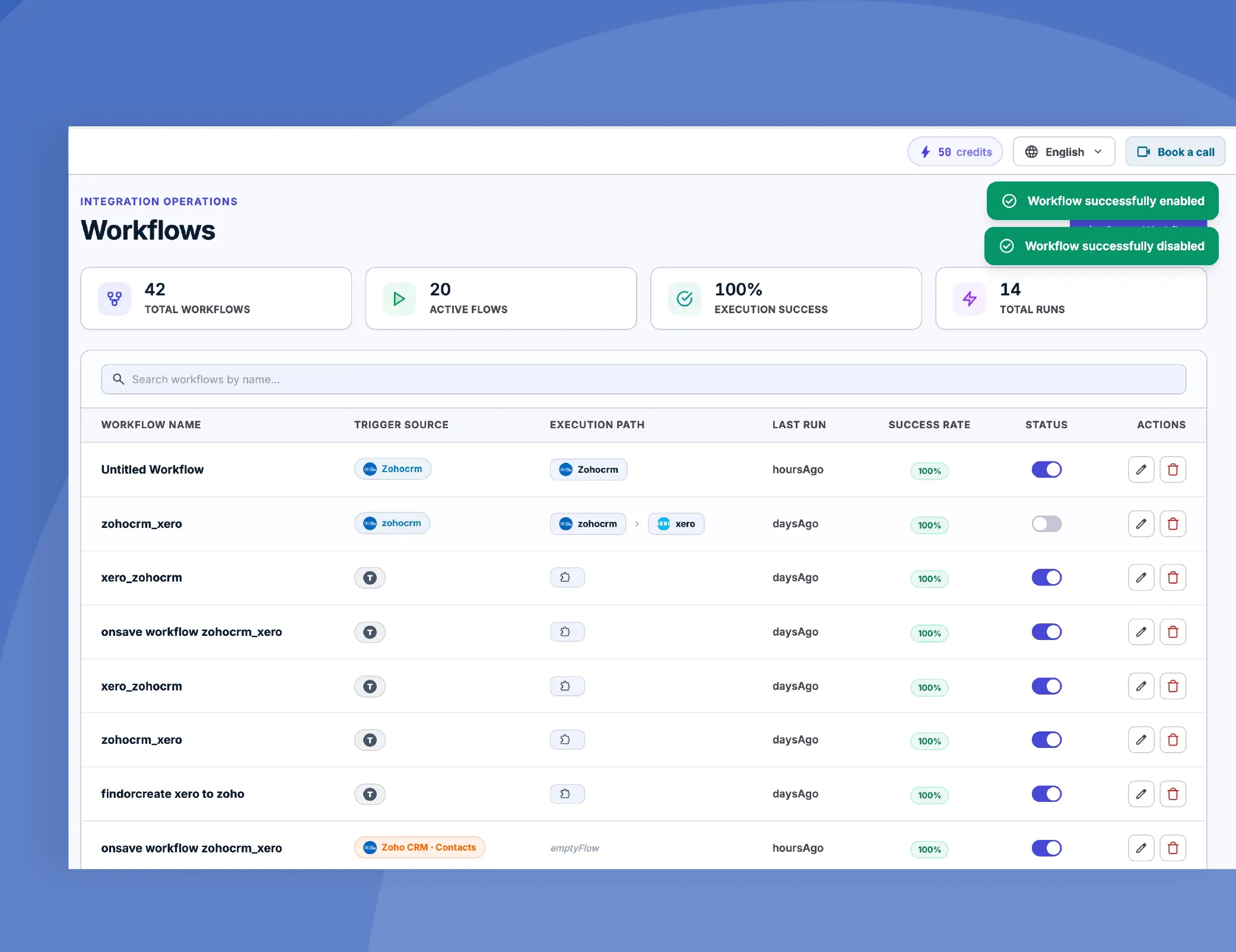
Task: Click the Book a call button
Action: pos(1175,152)
